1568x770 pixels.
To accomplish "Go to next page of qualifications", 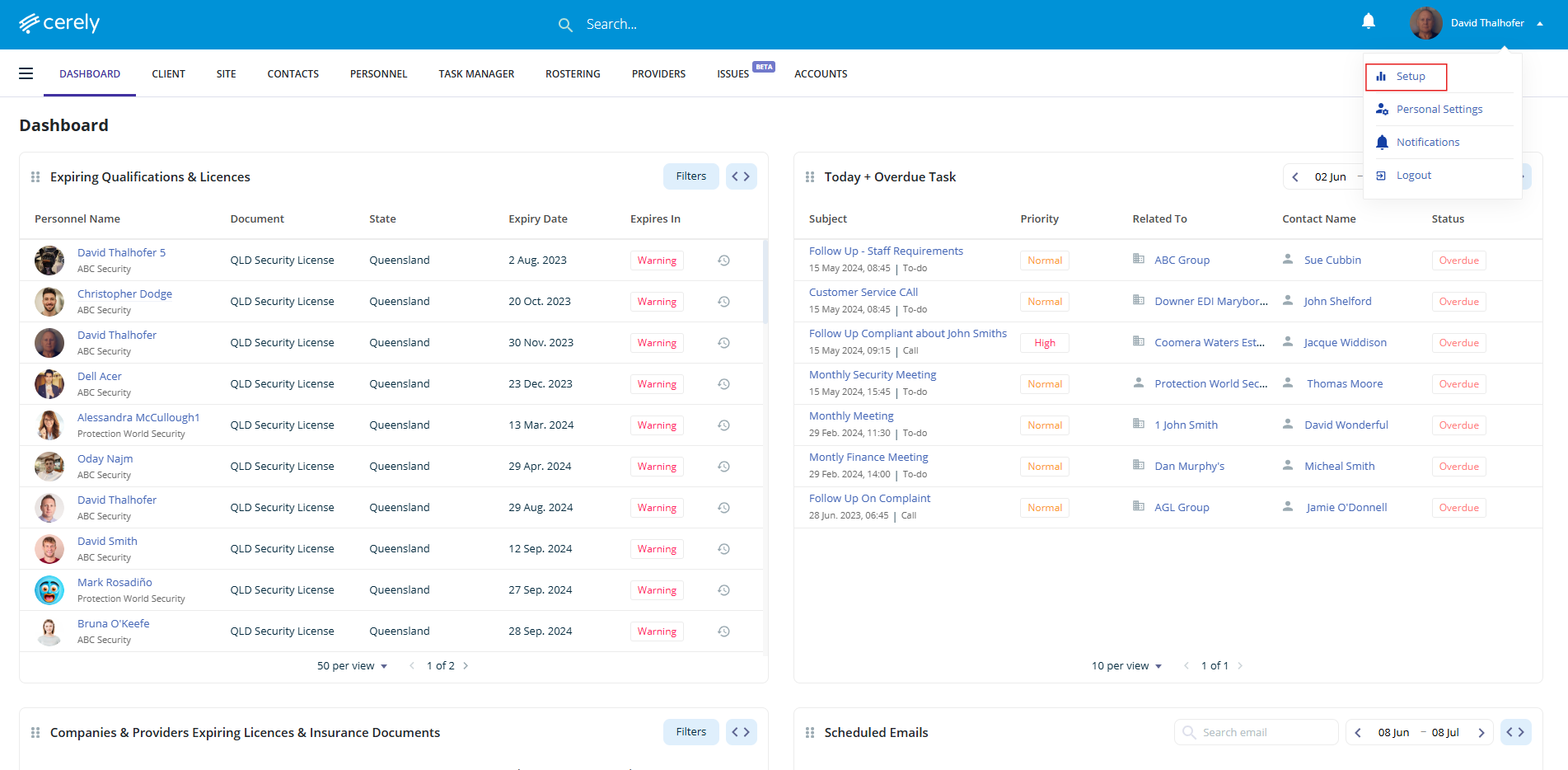I will coord(466,666).
